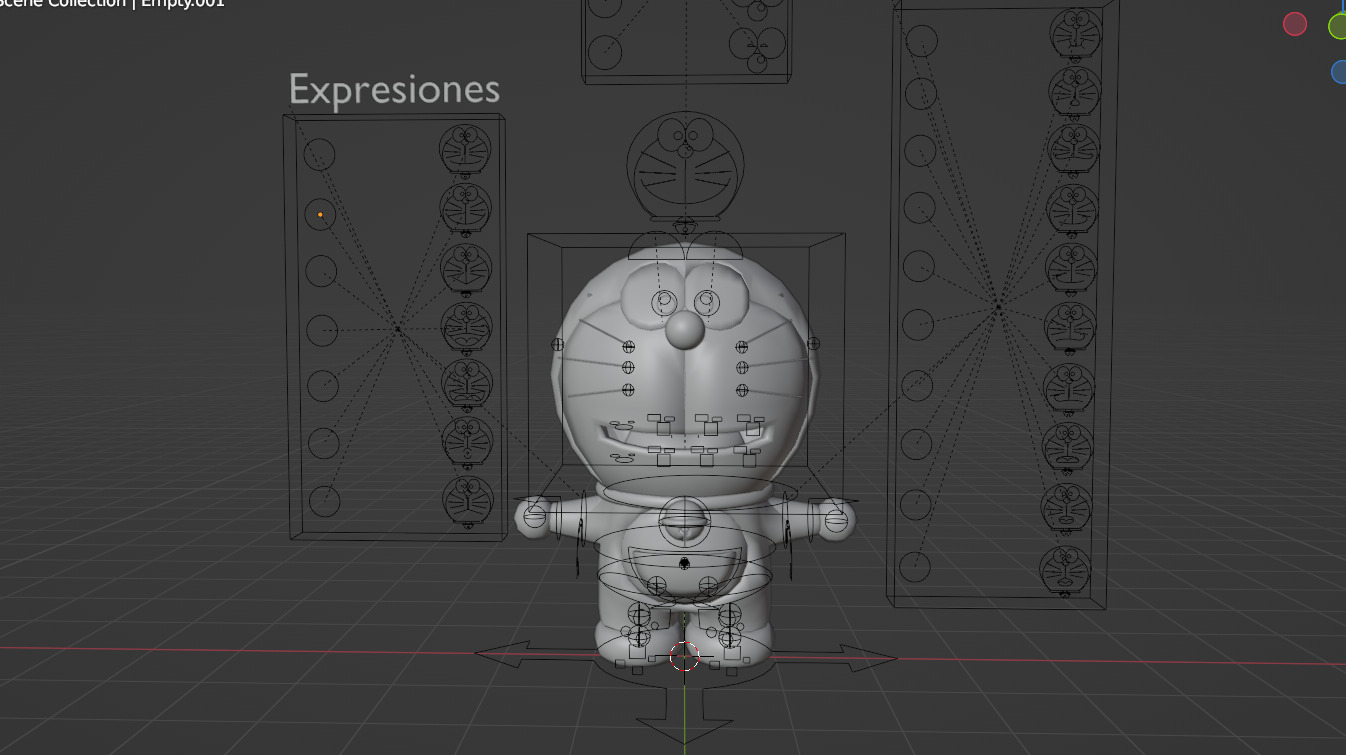Image resolution: width=1346 pixels, height=755 pixels.
Task: Select the left eye pupil control
Action: pyautogui.click(x=664, y=301)
